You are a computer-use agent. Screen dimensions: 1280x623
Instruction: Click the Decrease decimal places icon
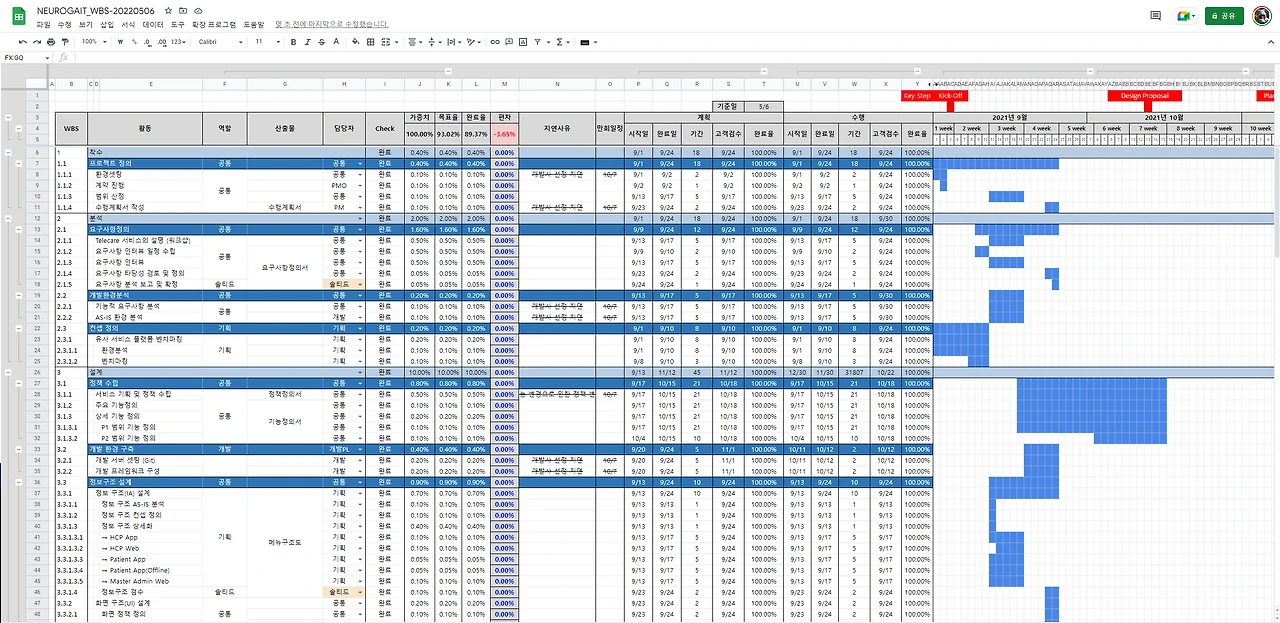(147, 42)
